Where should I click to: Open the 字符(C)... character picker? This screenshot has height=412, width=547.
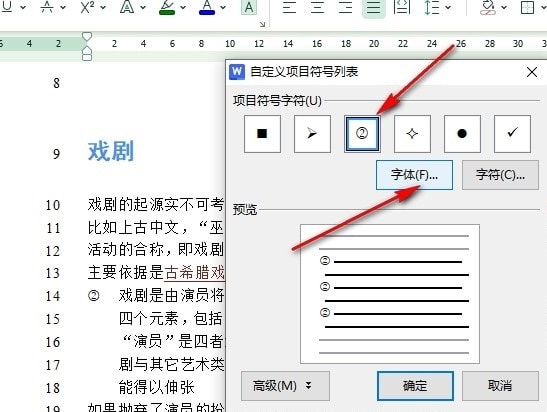click(500, 175)
